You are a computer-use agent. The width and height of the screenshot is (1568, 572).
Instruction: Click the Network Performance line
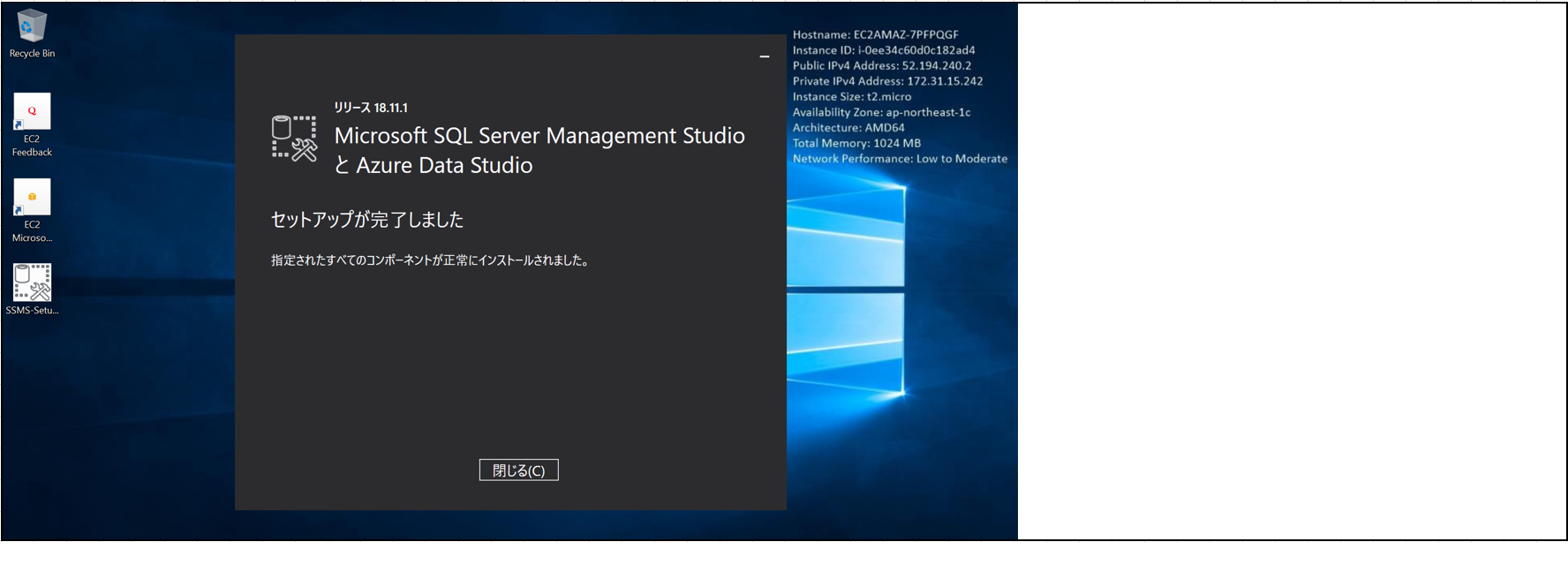click(900, 159)
